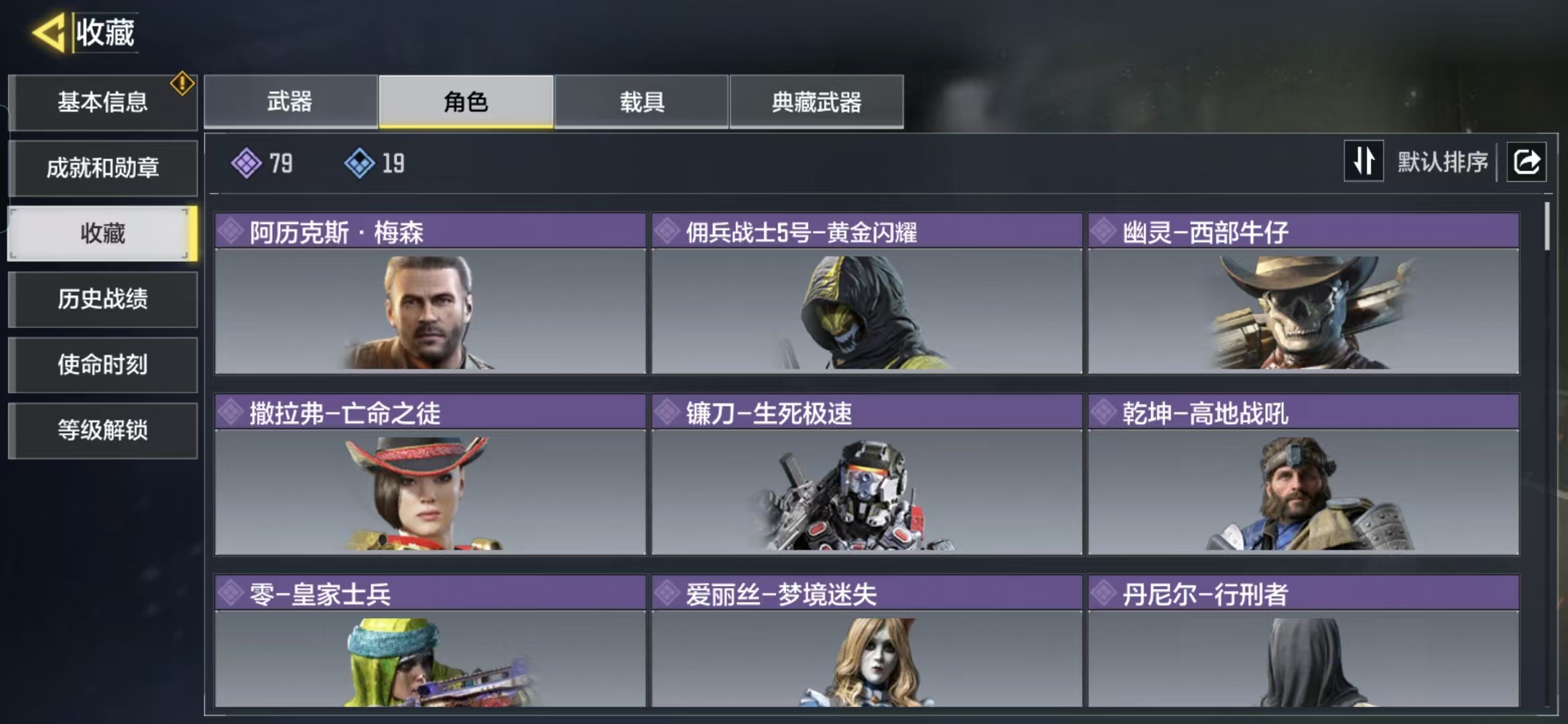Click the diamond icon beside 幽灵-西部牛仔
The height and width of the screenshot is (724, 1568).
(1104, 231)
